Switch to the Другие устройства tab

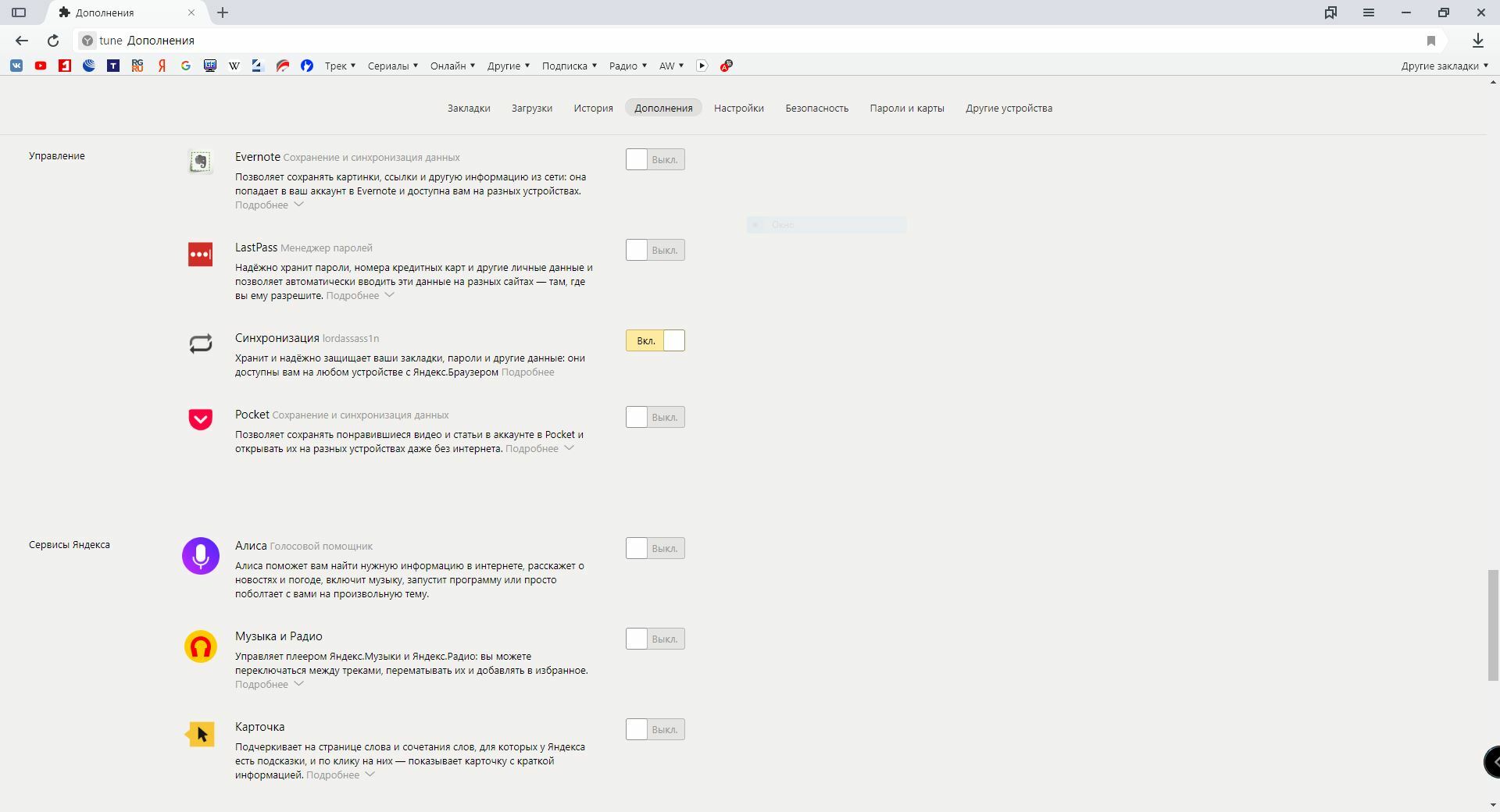(1009, 108)
